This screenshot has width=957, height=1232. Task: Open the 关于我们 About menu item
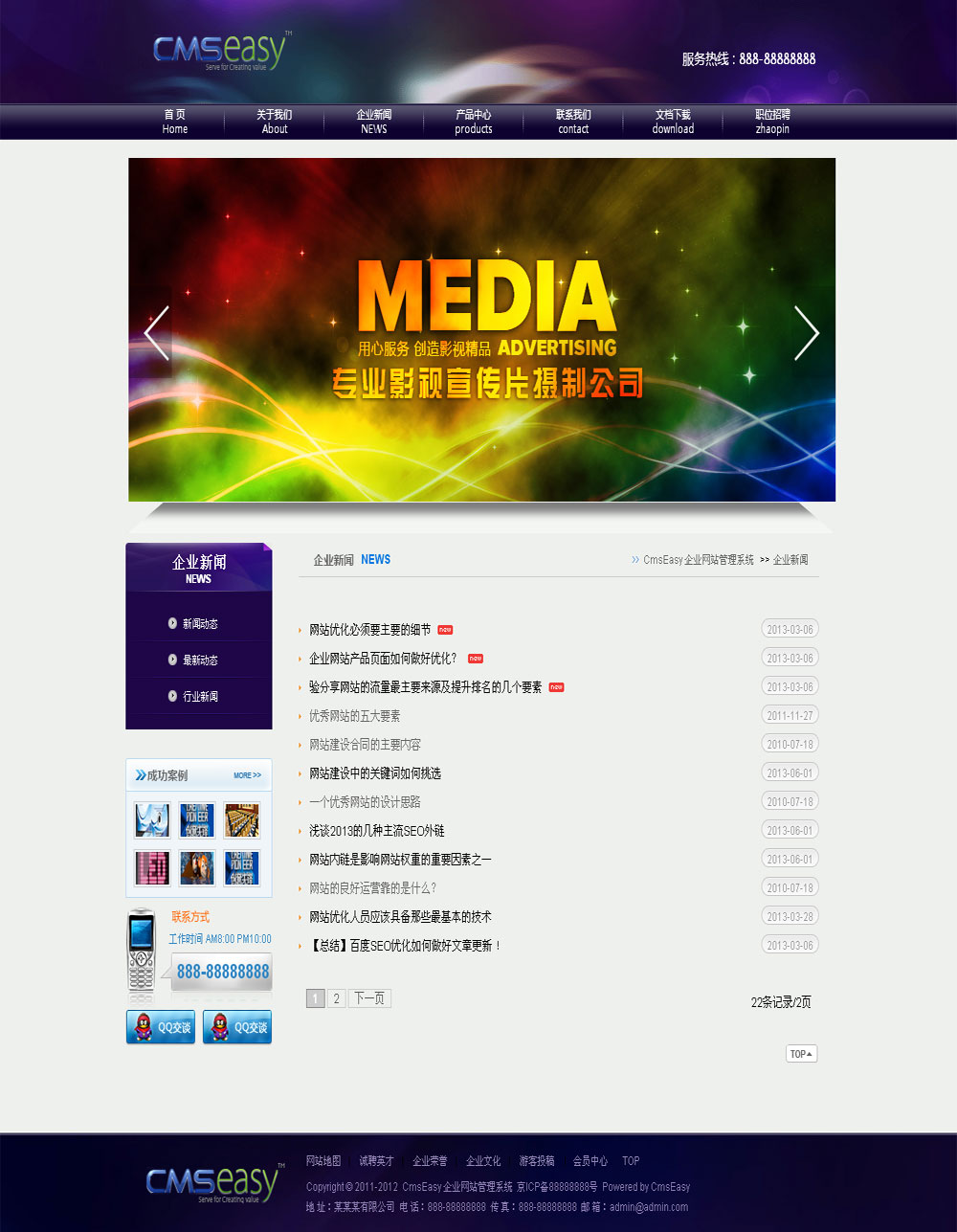coord(275,122)
